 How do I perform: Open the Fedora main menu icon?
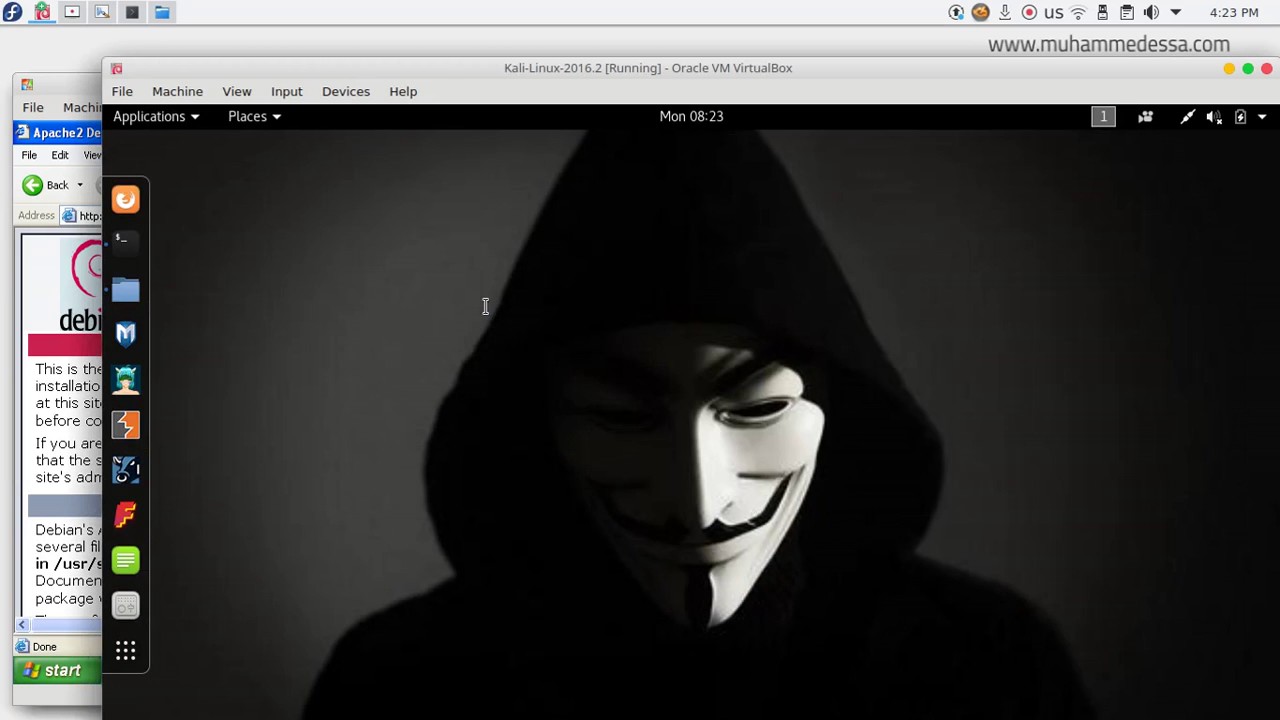pos(12,12)
